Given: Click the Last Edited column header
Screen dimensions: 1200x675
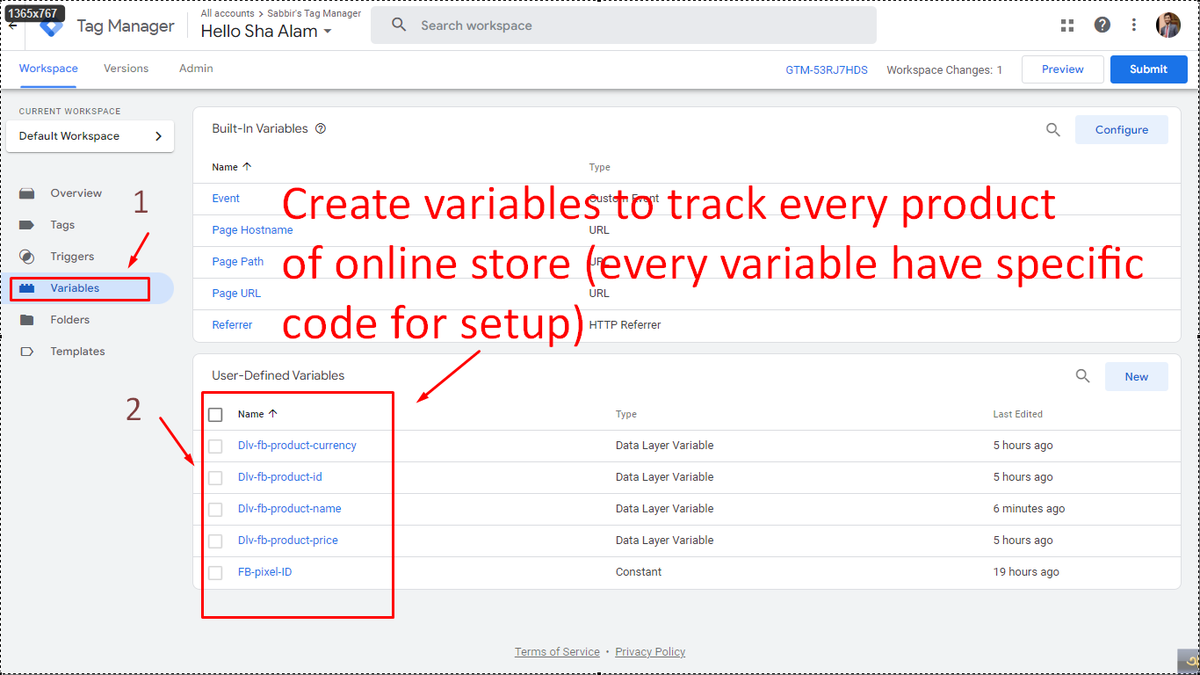Looking at the screenshot, I should click(x=1018, y=414).
